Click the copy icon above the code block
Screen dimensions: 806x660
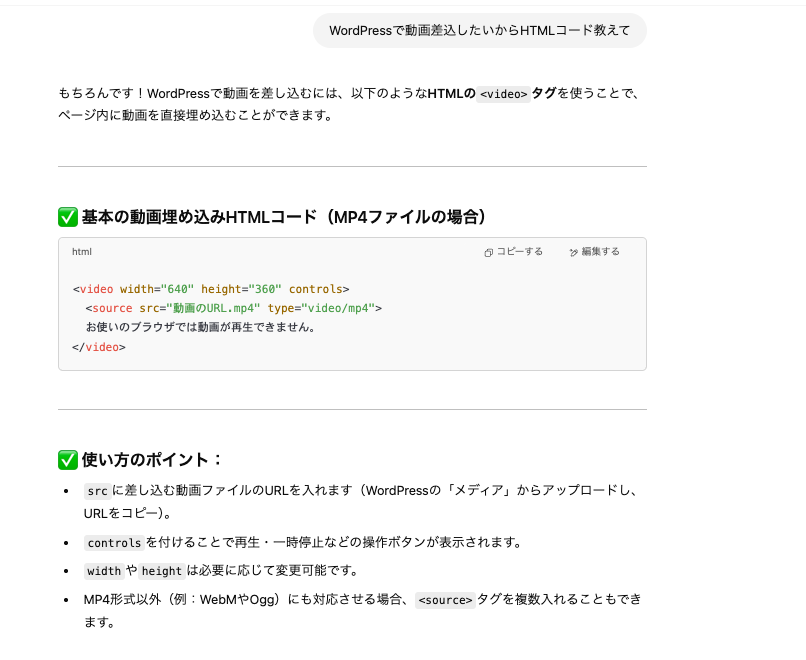click(x=487, y=251)
